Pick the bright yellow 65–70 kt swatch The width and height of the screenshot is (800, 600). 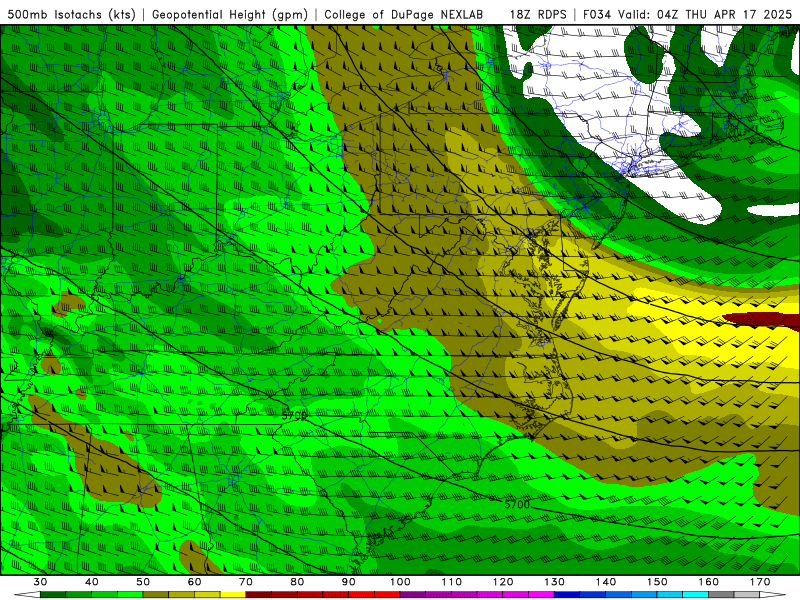233,595
